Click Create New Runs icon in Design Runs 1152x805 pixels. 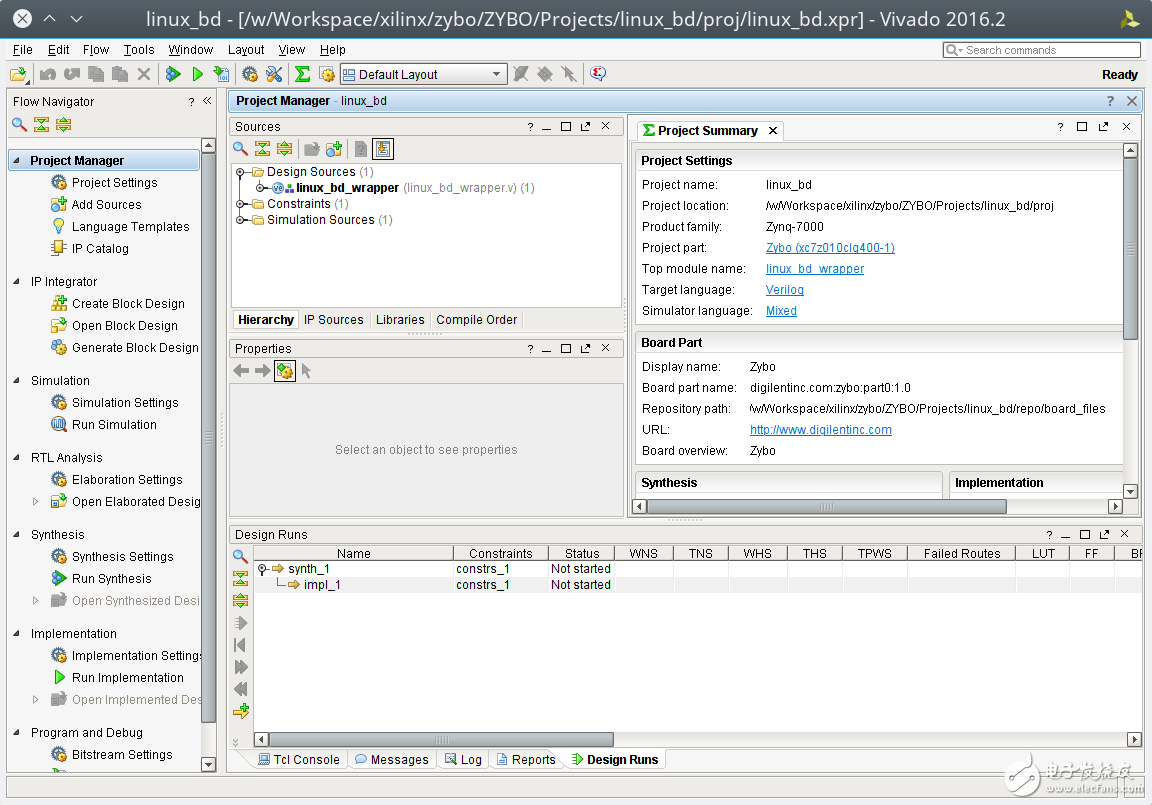(240, 712)
